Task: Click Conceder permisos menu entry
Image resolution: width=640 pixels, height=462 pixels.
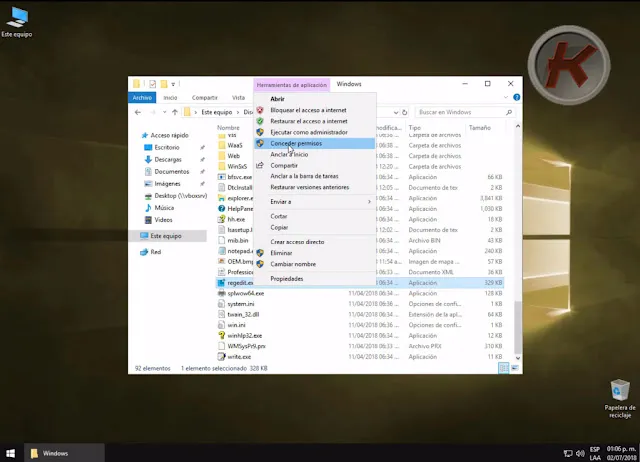Action: click(314, 143)
